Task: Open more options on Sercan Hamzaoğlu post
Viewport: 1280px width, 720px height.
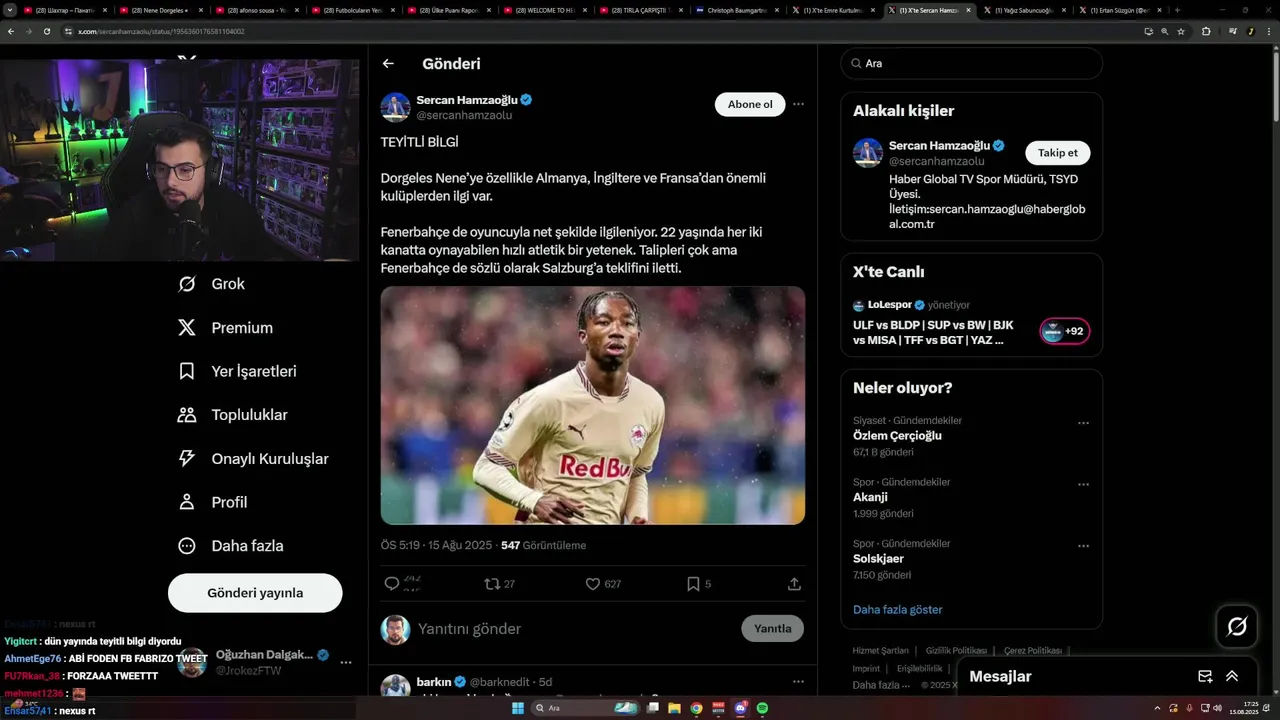Action: [x=798, y=104]
